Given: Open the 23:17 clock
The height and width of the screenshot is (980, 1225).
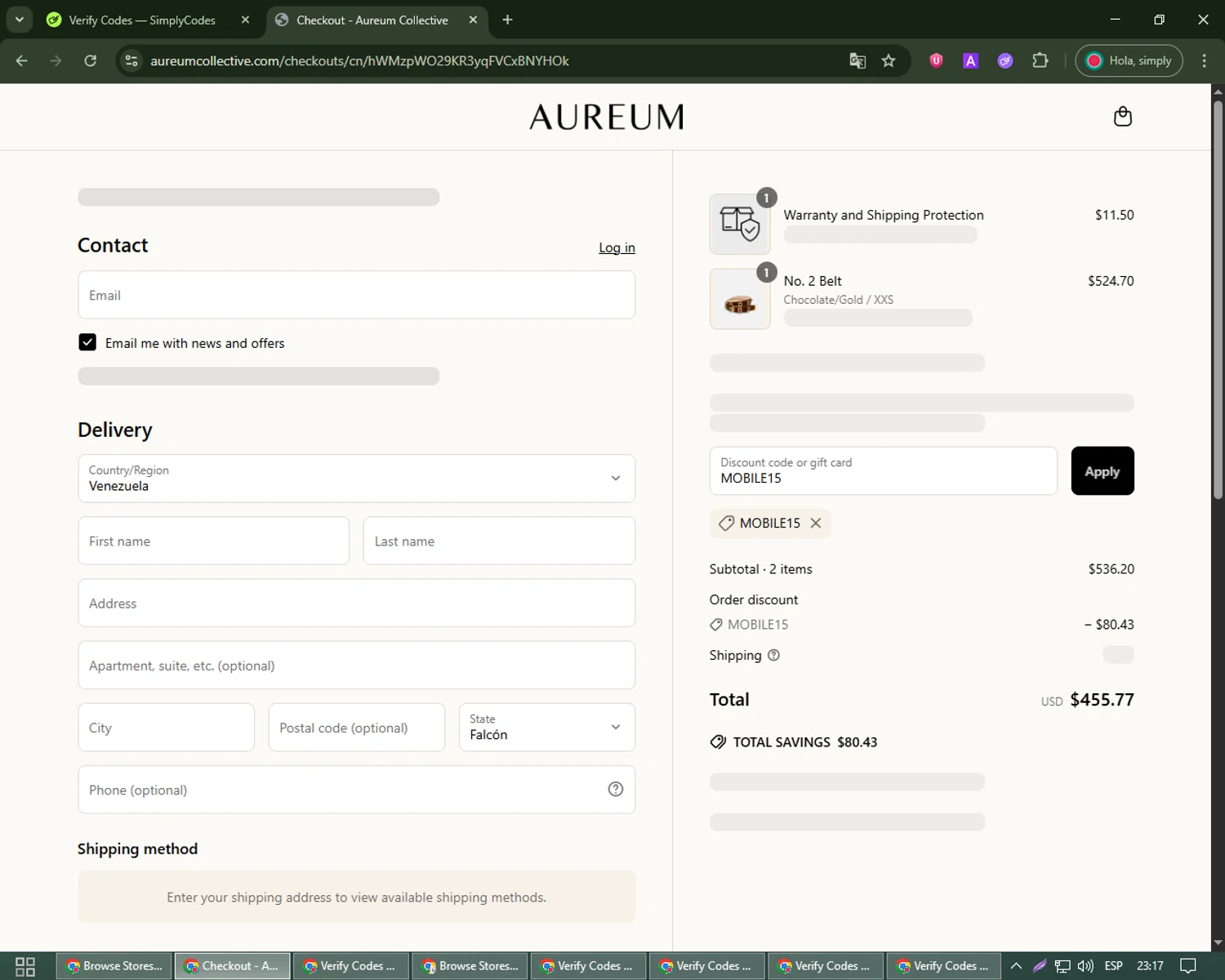Looking at the screenshot, I should pos(1150,966).
